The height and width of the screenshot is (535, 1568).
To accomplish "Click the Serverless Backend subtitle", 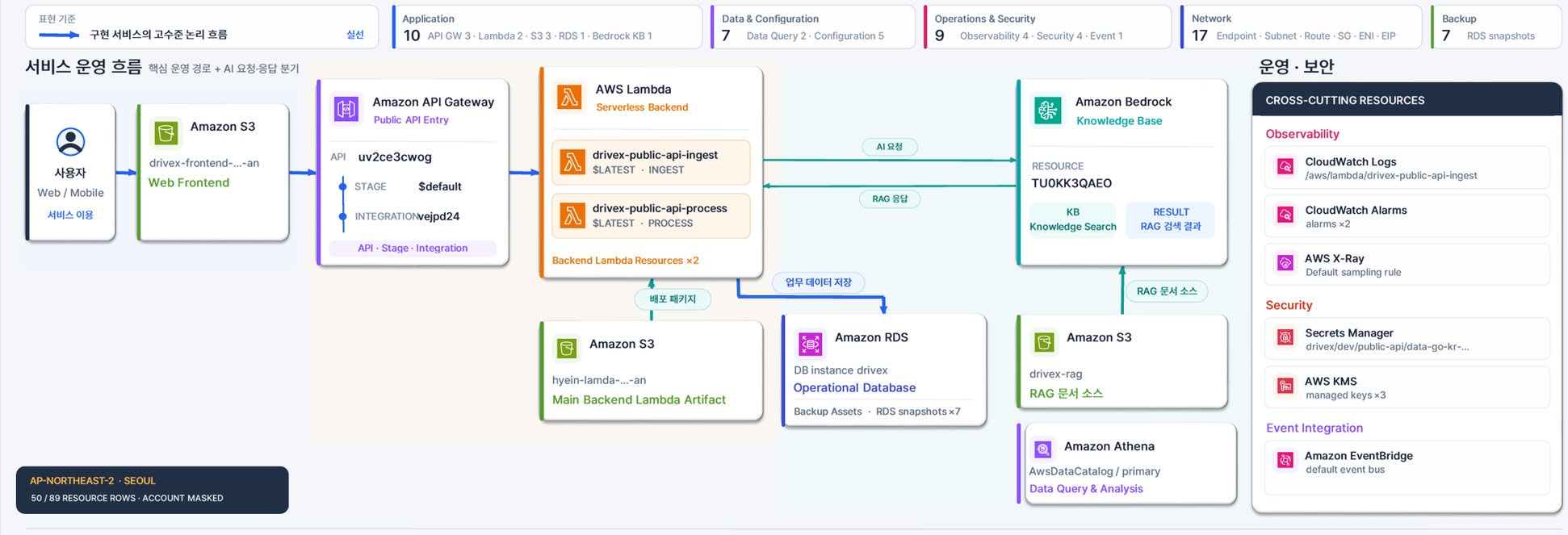I will click(x=642, y=107).
